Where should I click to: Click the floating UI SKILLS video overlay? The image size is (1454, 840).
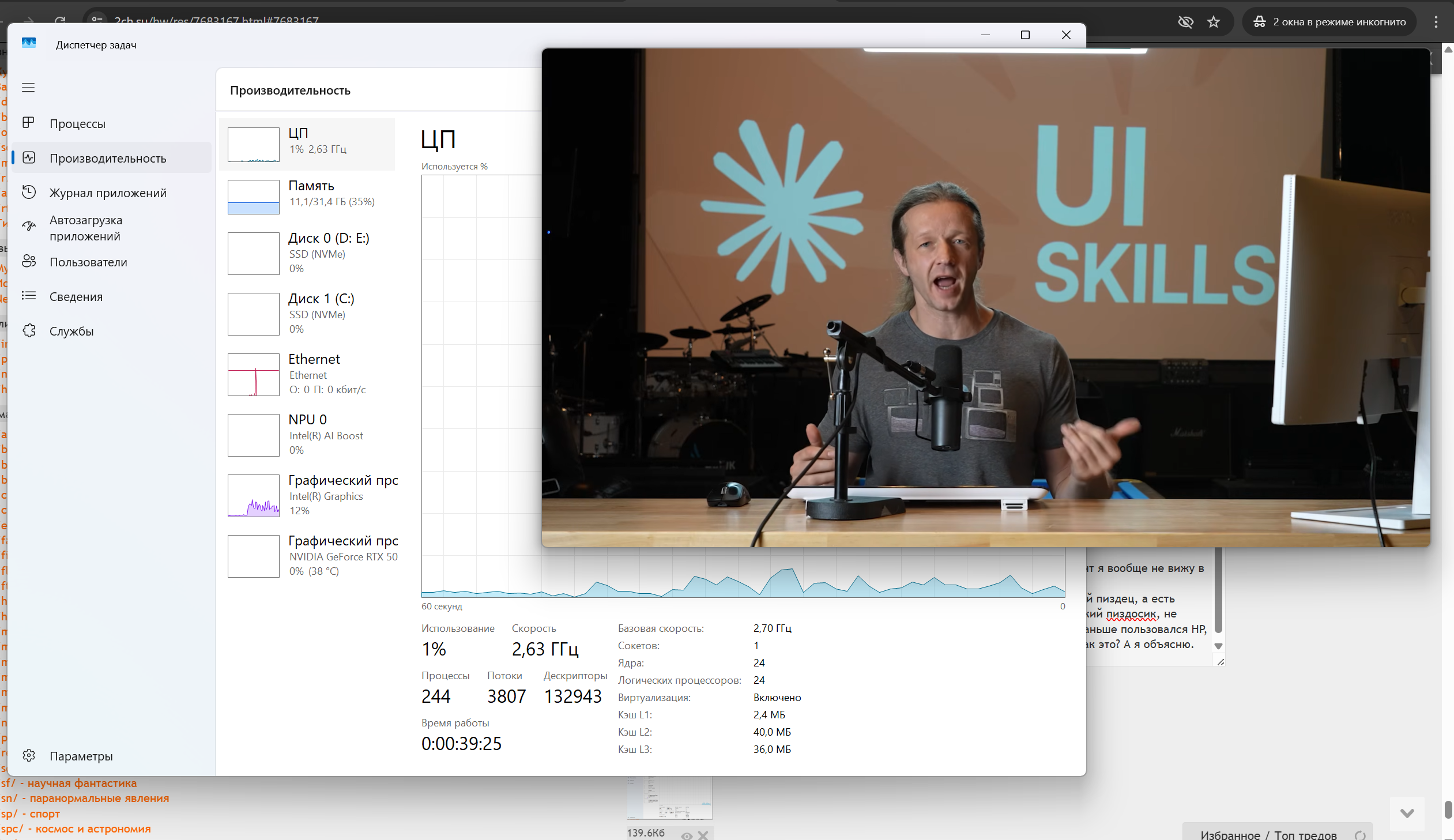pyautogui.click(x=986, y=297)
